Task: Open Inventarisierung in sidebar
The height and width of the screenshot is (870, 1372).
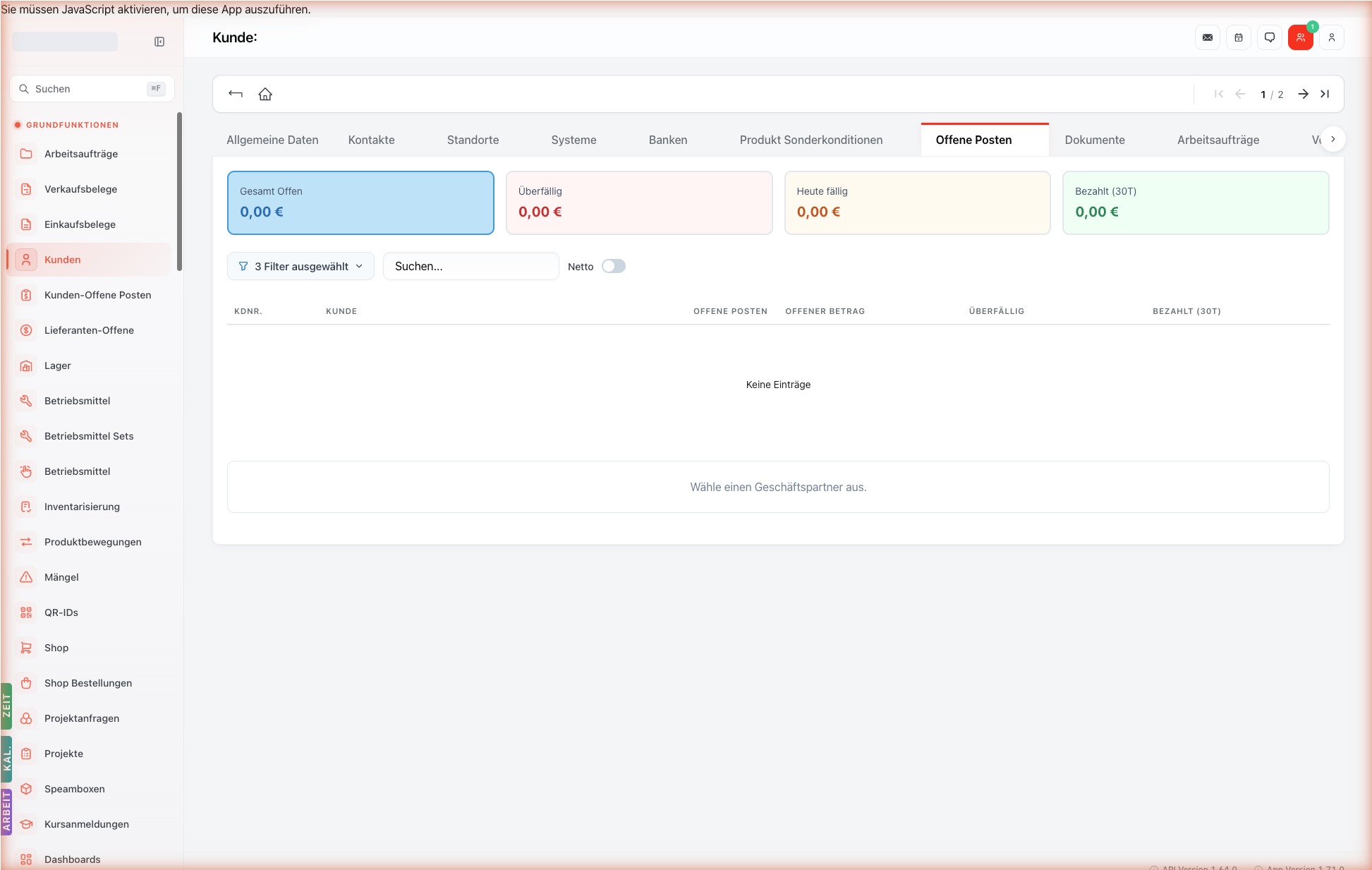Action: click(x=90, y=507)
